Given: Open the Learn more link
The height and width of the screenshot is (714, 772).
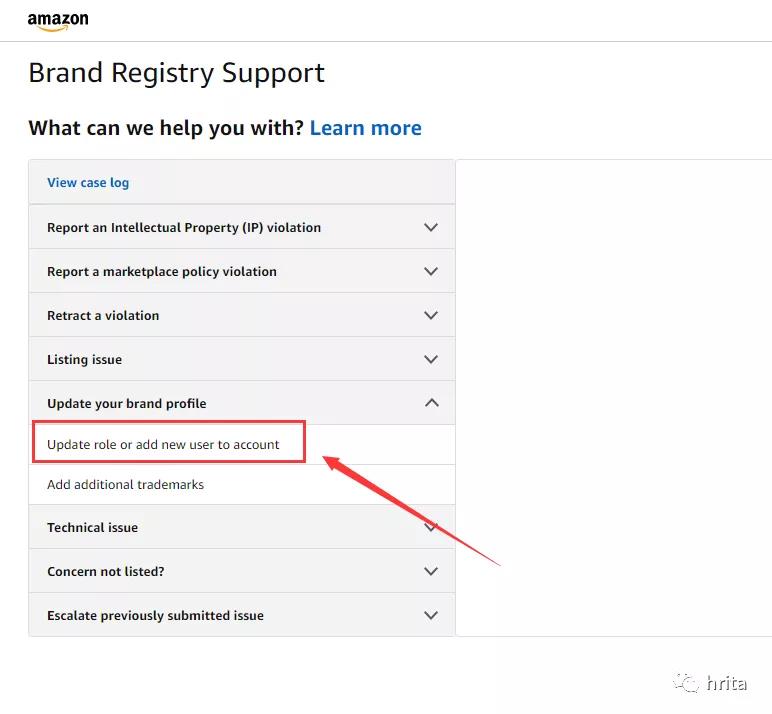Looking at the screenshot, I should tap(365, 128).
